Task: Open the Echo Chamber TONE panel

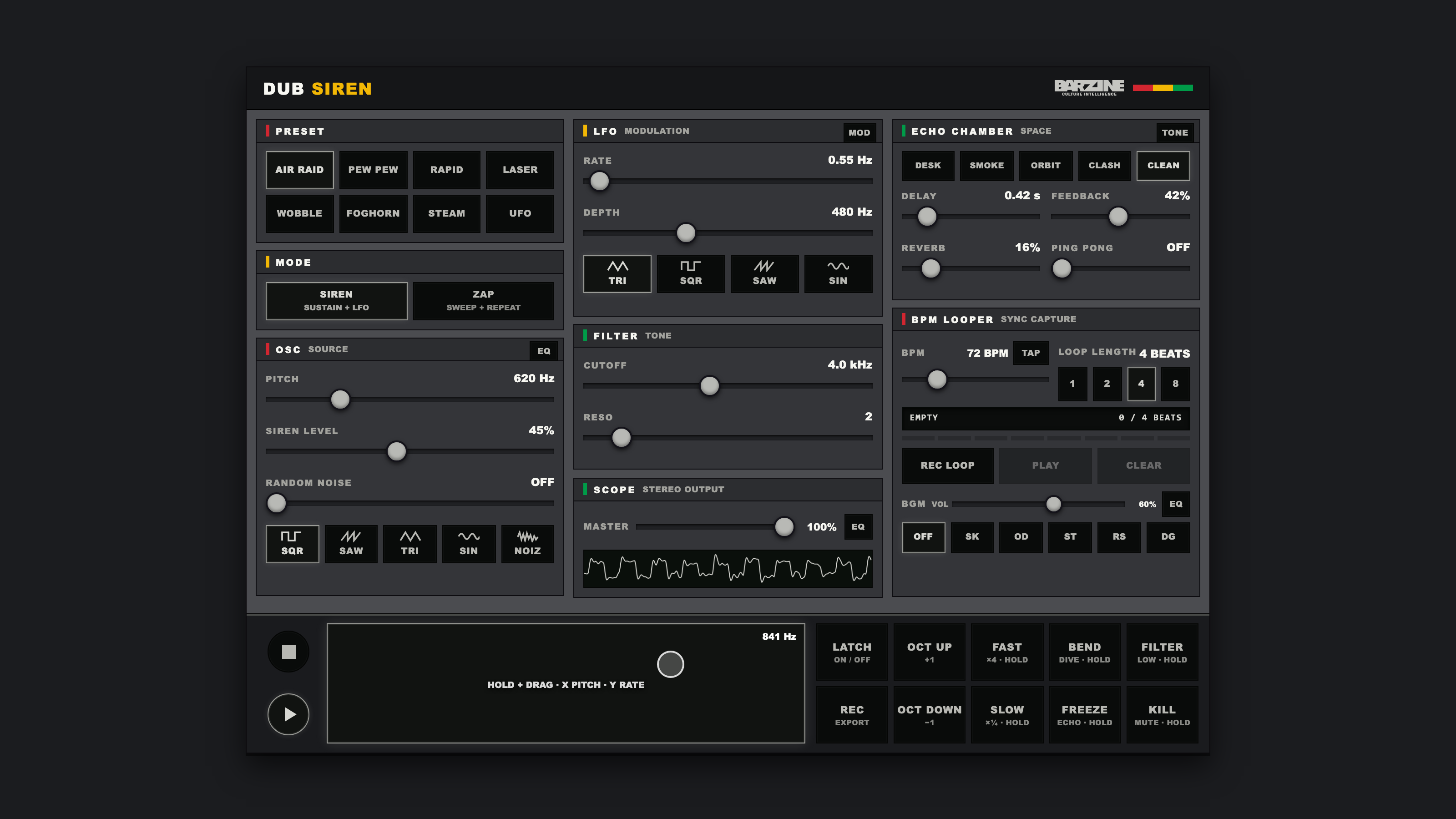Action: click(1175, 132)
